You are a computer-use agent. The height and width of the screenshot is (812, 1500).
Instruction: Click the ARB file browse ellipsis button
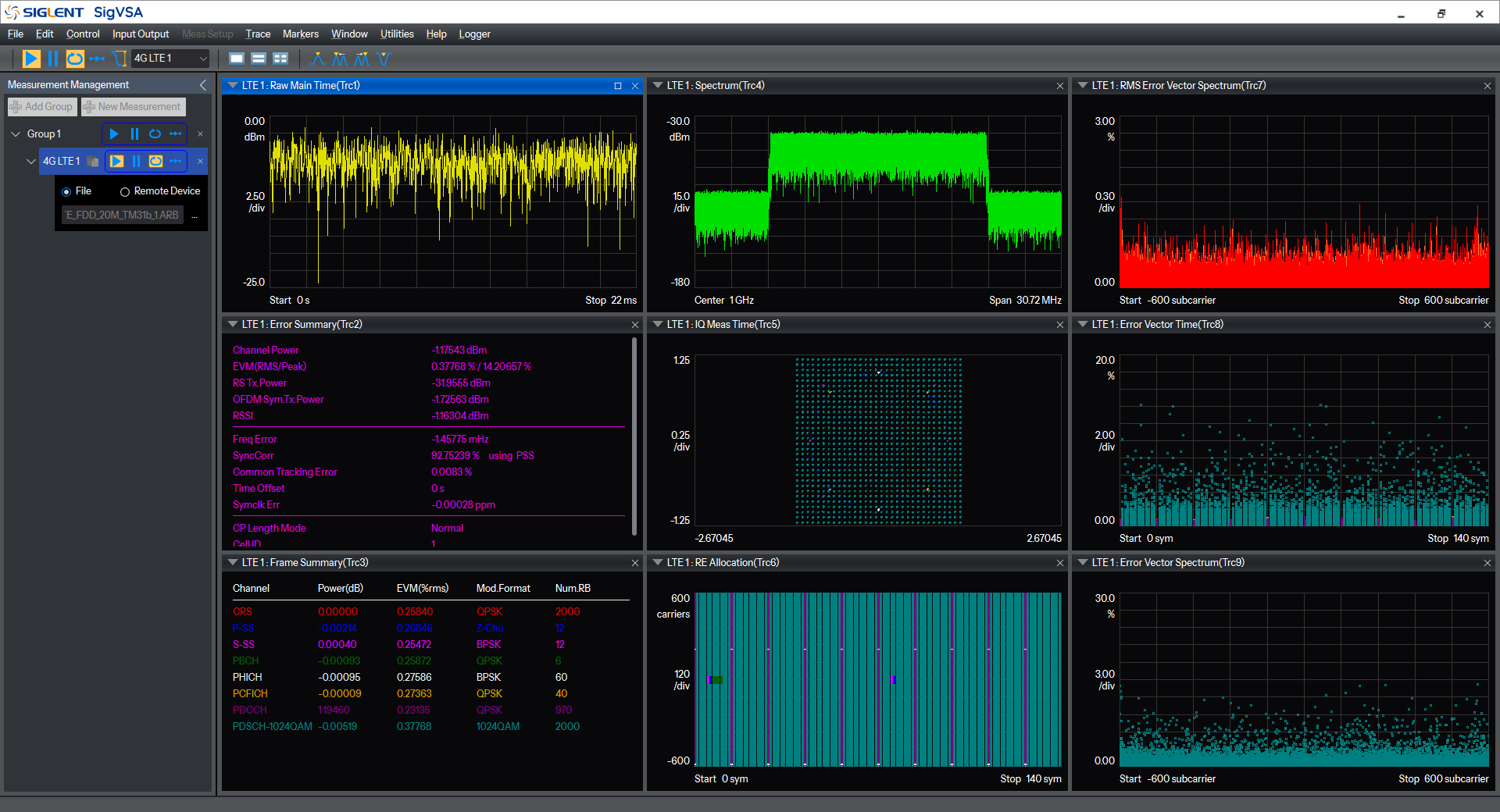(x=195, y=215)
